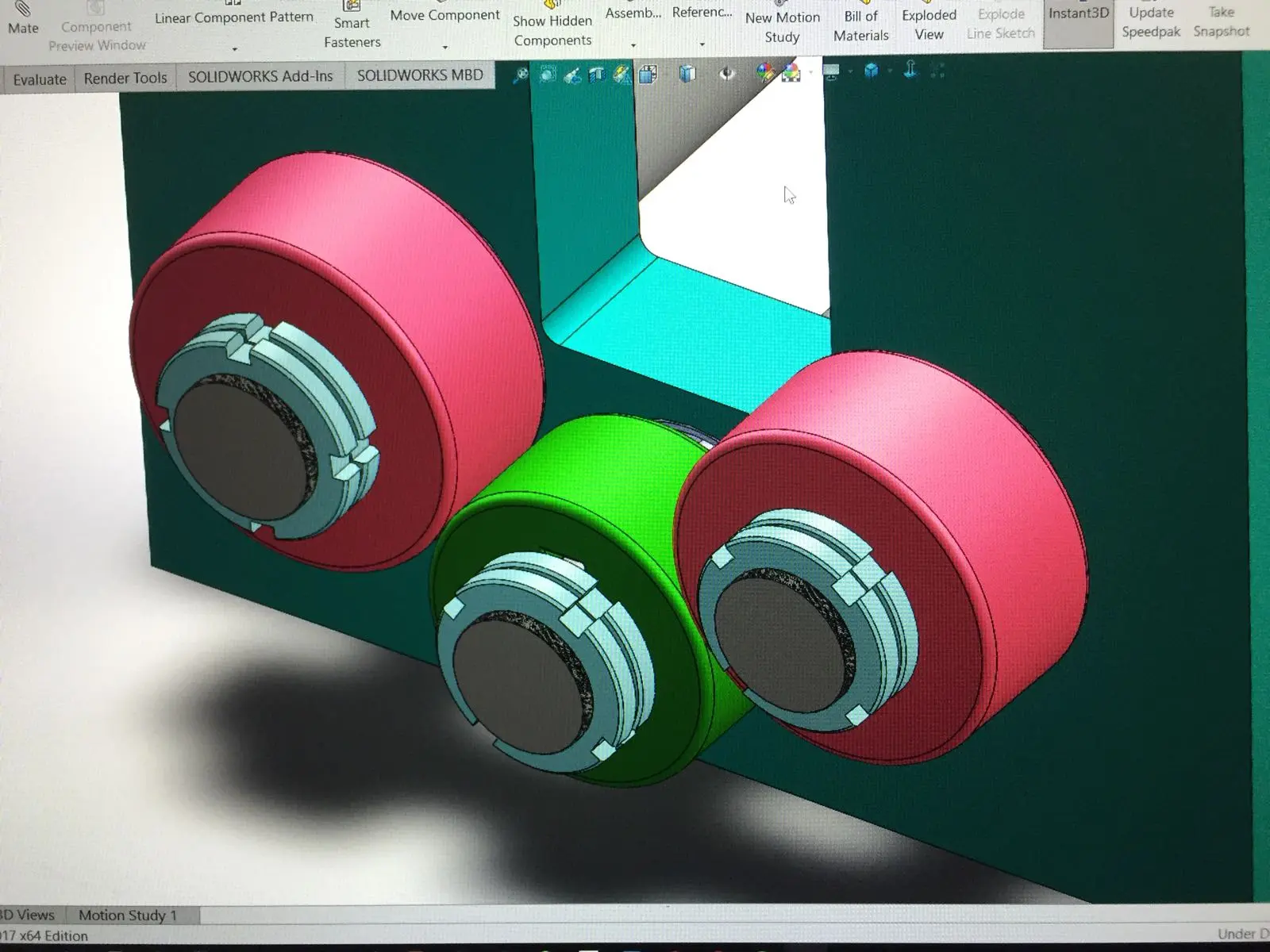Select the Zoom to Area tool
The height and width of the screenshot is (952, 1270).
[547, 75]
